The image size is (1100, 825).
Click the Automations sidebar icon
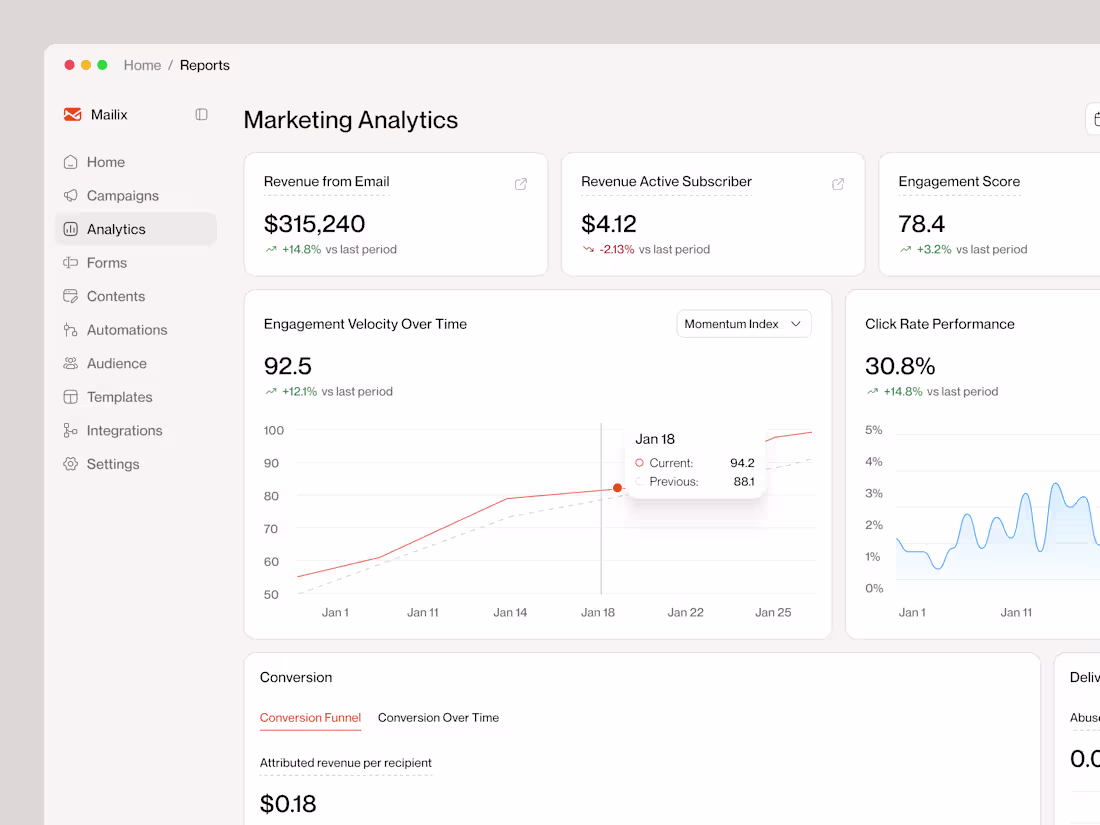[70, 330]
